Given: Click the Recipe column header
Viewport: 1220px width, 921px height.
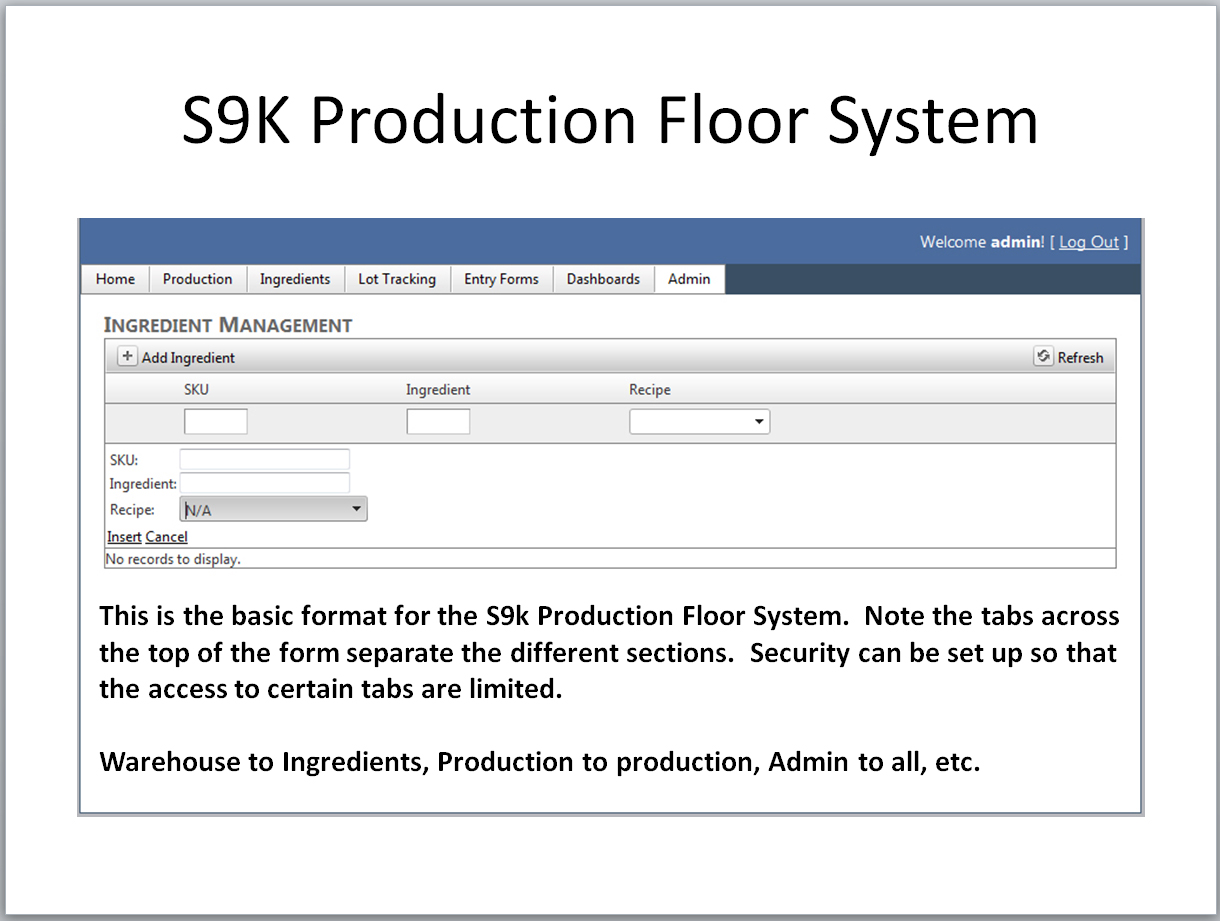Looking at the screenshot, I should pos(650,390).
